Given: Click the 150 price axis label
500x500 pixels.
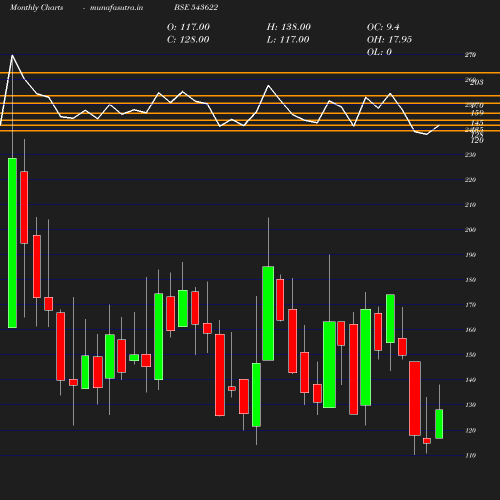Looking at the screenshot, I should point(470,355).
